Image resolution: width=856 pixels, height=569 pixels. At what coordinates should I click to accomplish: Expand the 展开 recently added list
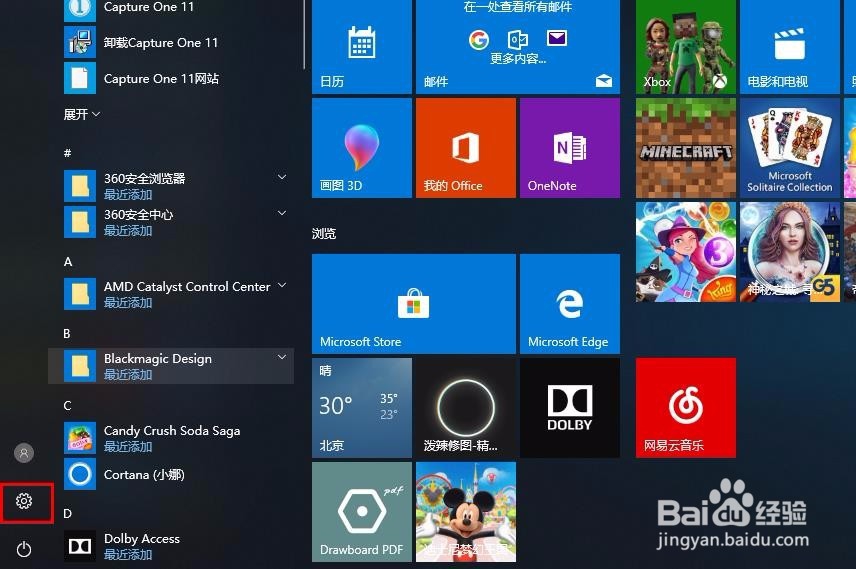(x=82, y=114)
